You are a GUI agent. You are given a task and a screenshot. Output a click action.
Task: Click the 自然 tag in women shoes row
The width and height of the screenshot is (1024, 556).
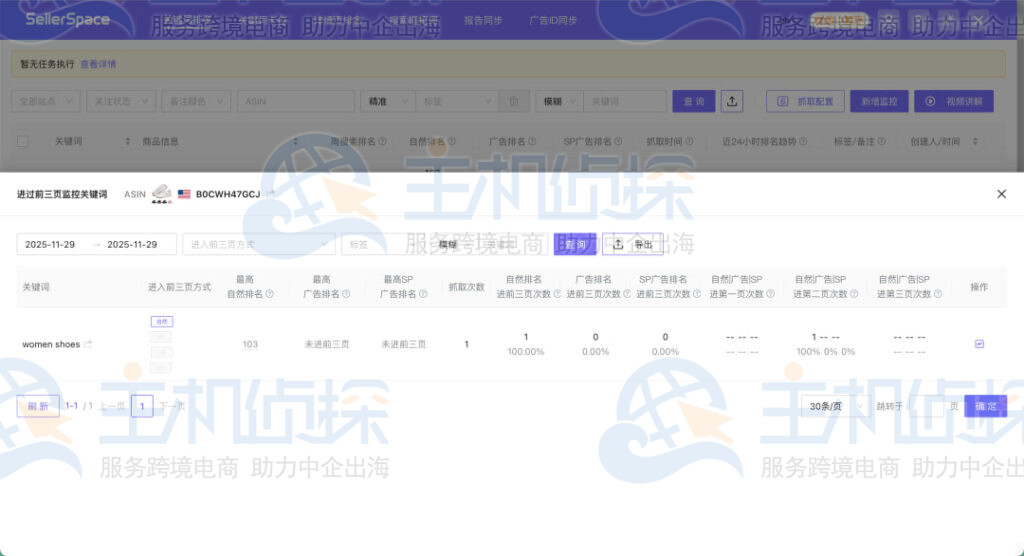pyautogui.click(x=161, y=321)
